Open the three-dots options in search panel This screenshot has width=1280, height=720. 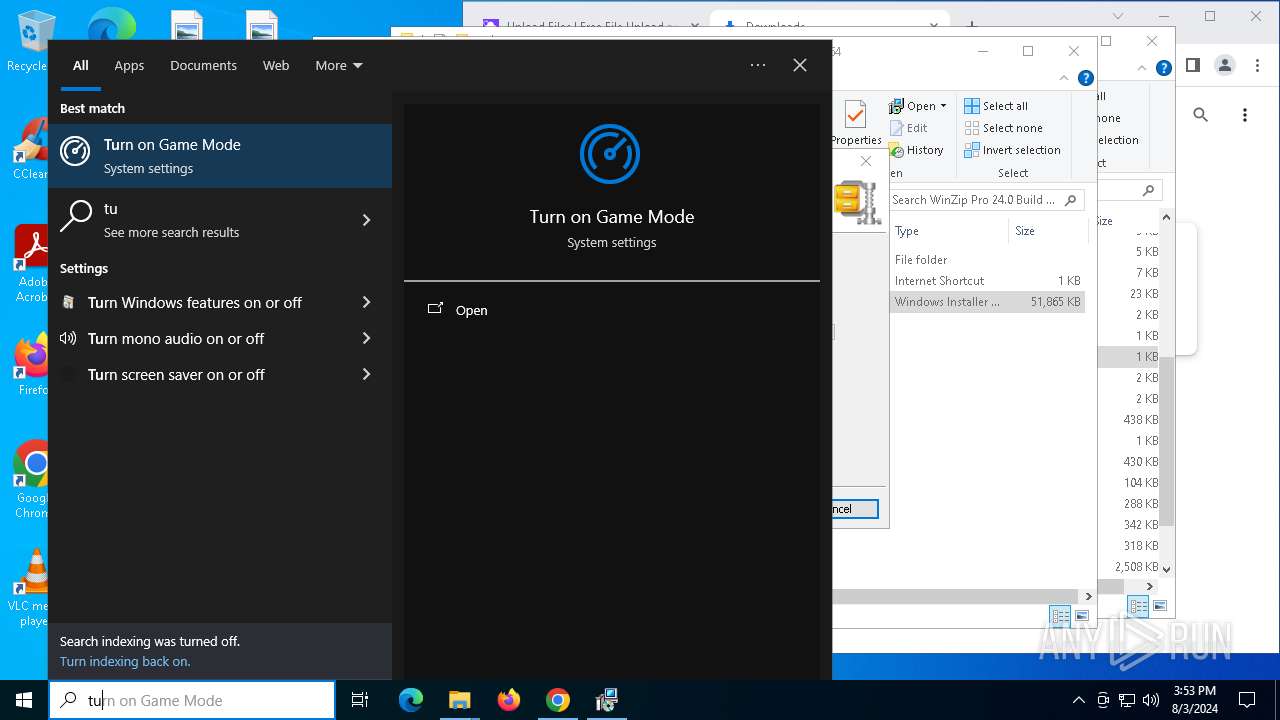coord(758,65)
